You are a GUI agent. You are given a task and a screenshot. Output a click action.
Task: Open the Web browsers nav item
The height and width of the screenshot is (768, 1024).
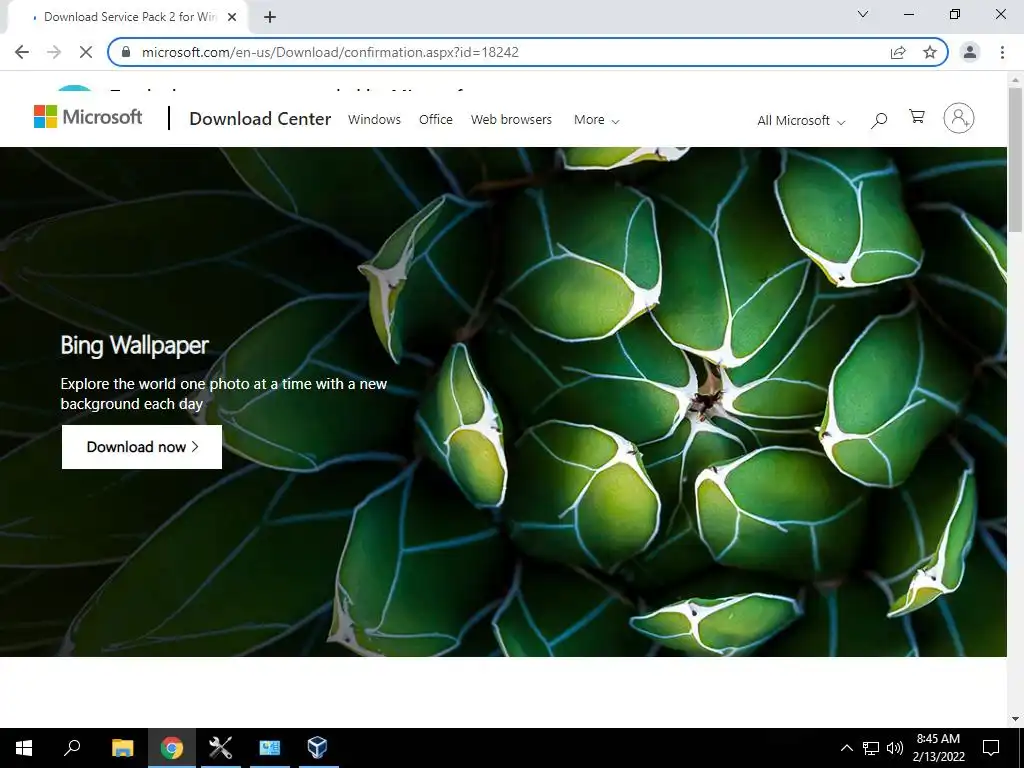[511, 120]
